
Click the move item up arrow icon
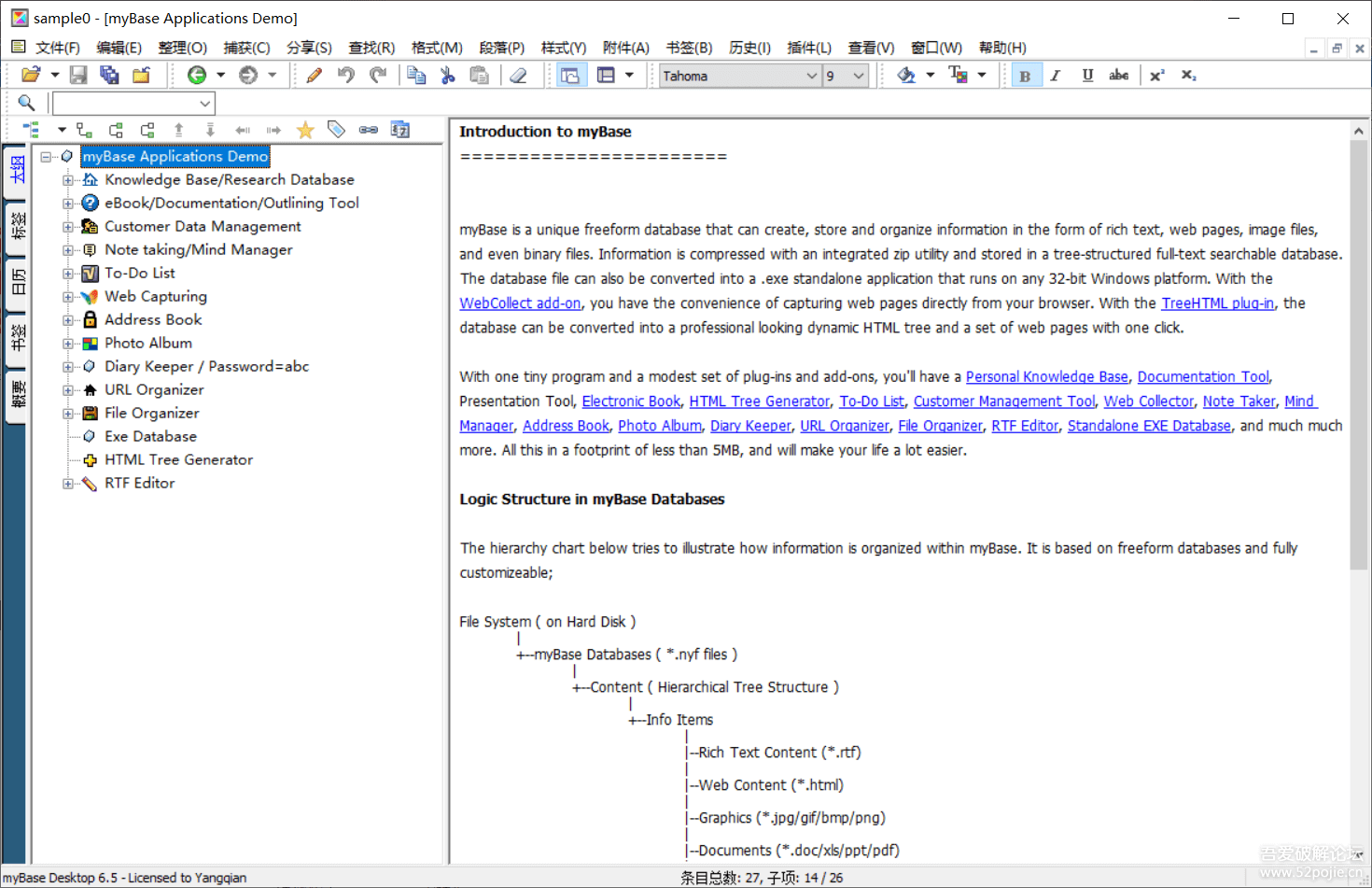tap(178, 130)
